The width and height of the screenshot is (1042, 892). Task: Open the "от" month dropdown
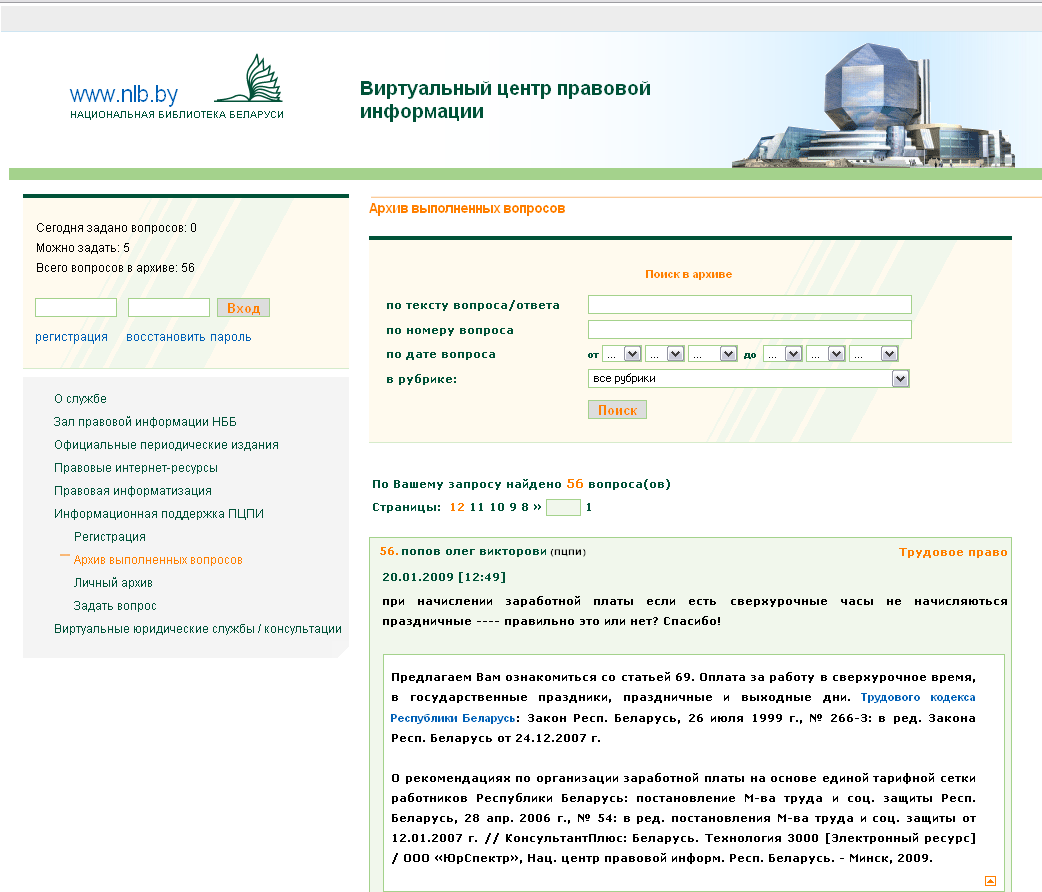(662, 353)
